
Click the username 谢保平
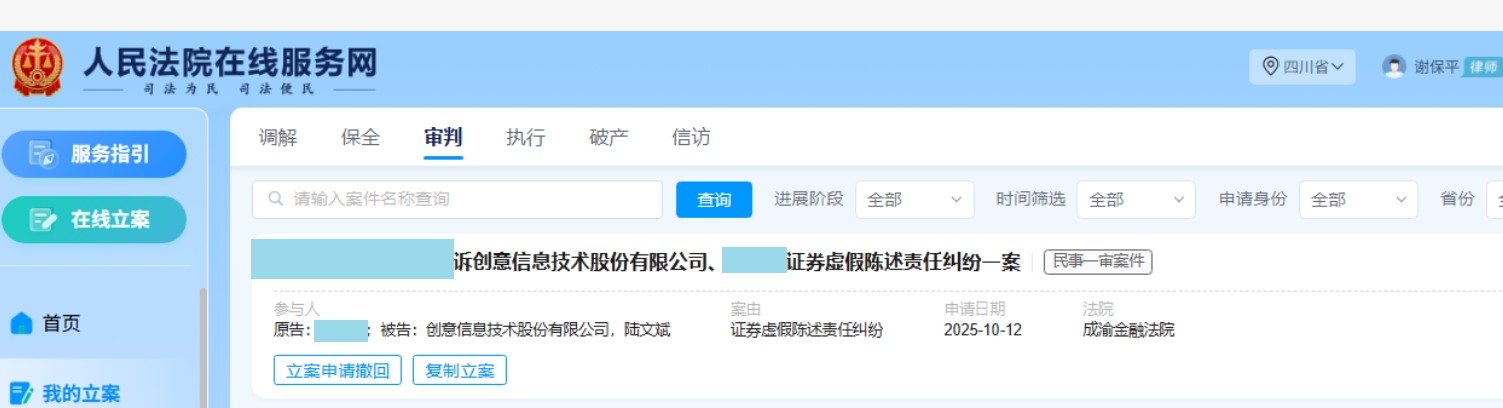(x=1437, y=67)
